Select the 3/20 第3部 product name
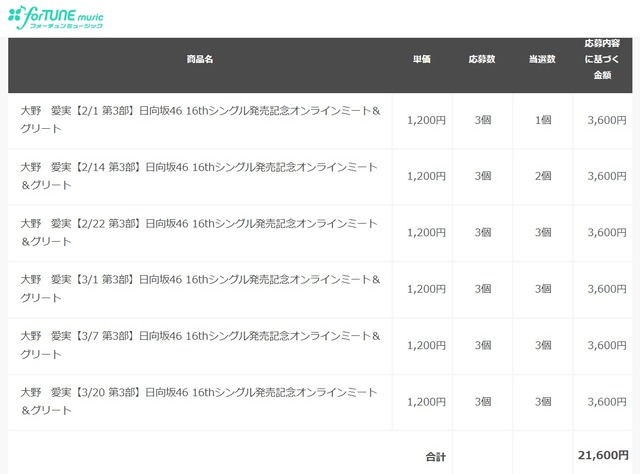Image resolution: width=640 pixels, height=474 pixels. (200, 401)
